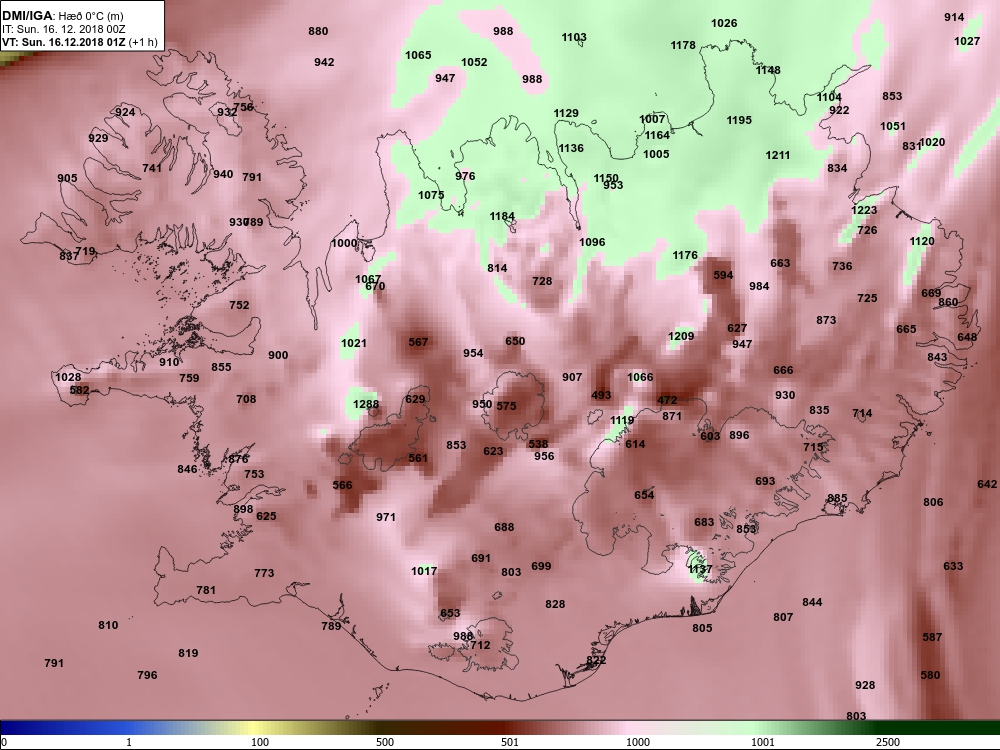1000x750 pixels.
Task: Click the 741 height value on the map
Action: pos(152,168)
